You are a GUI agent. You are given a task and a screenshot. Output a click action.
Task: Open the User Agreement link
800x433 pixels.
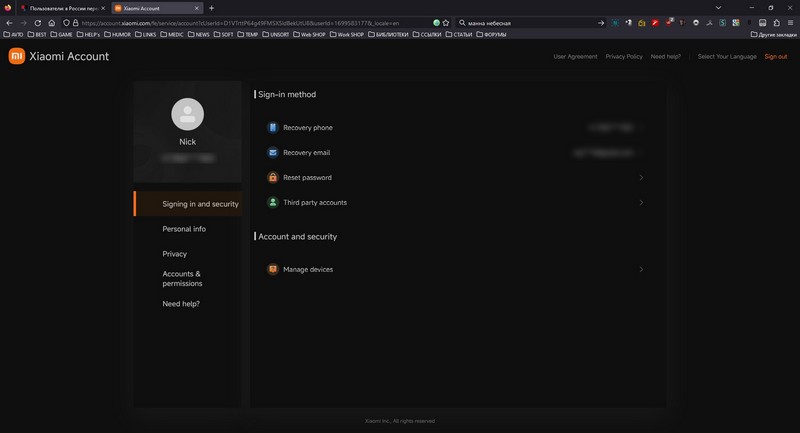point(575,57)
